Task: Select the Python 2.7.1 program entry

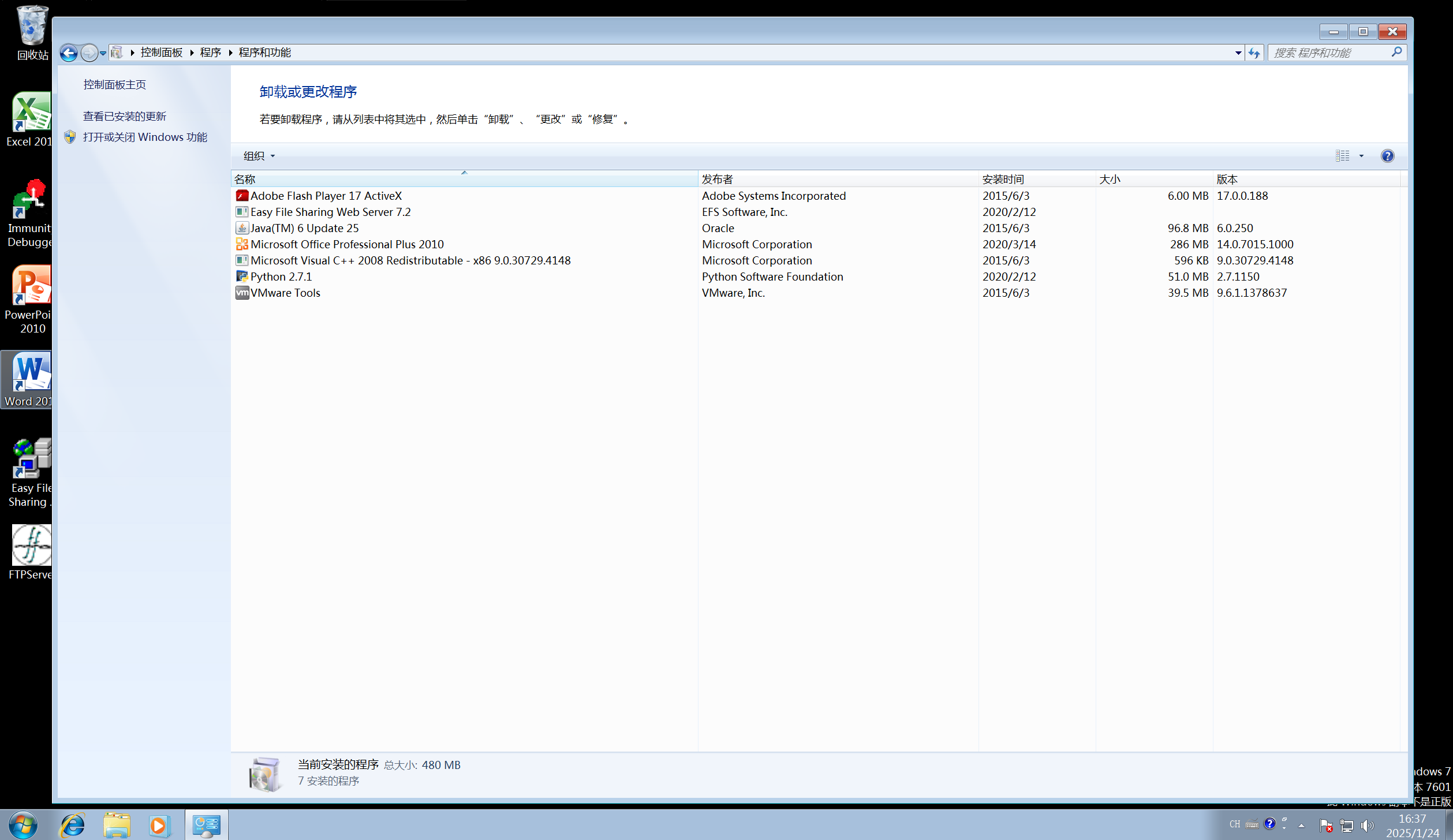Action: point(281,277)
